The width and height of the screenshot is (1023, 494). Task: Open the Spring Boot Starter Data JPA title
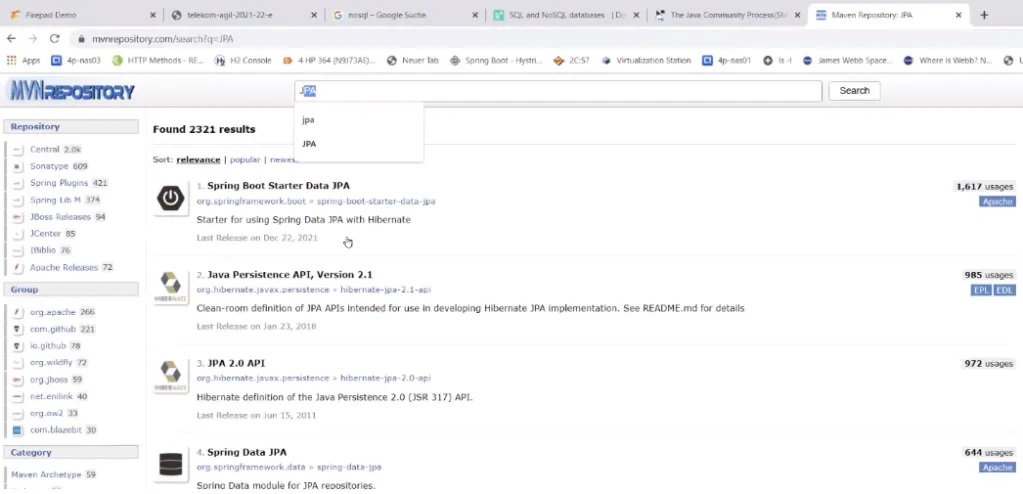[x=278, y=186]
